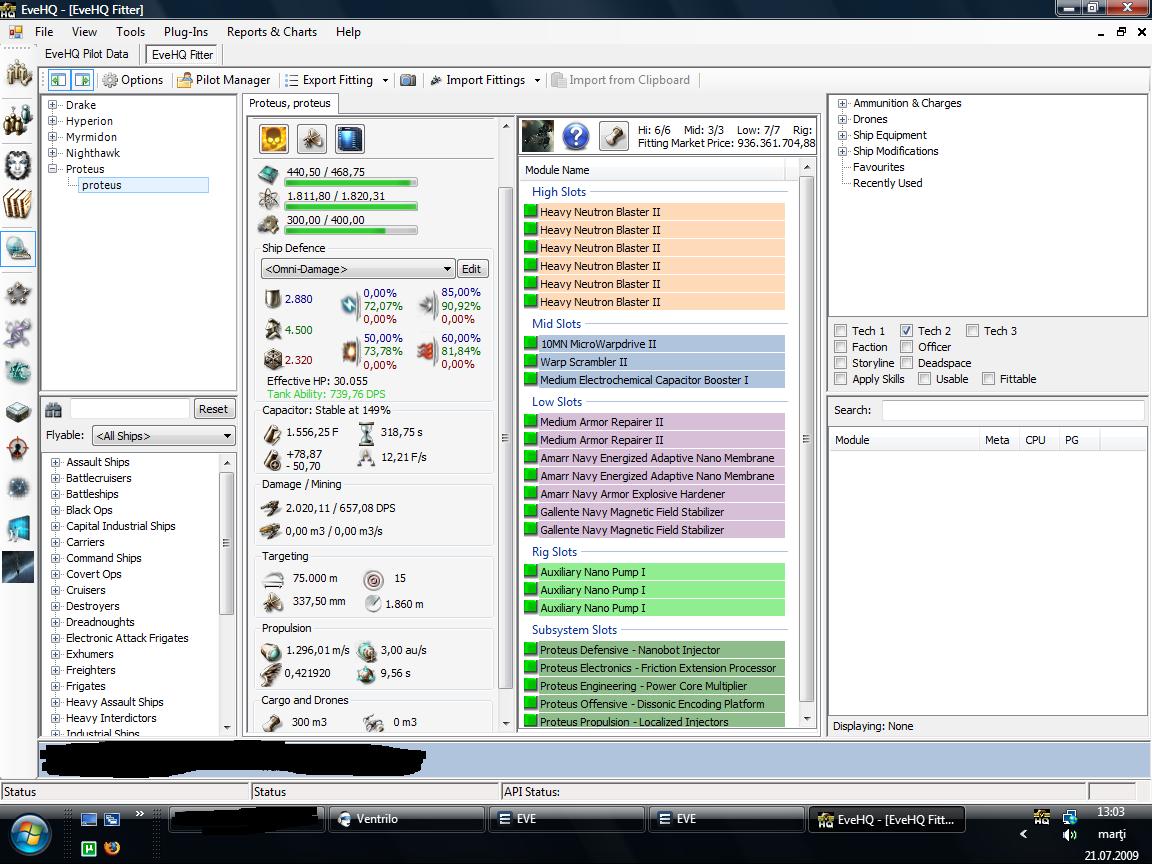1152x864 pixels.
Task: Expand the Ammunition & Charges node
Action: pyautogui.click(x=843, y=103)
